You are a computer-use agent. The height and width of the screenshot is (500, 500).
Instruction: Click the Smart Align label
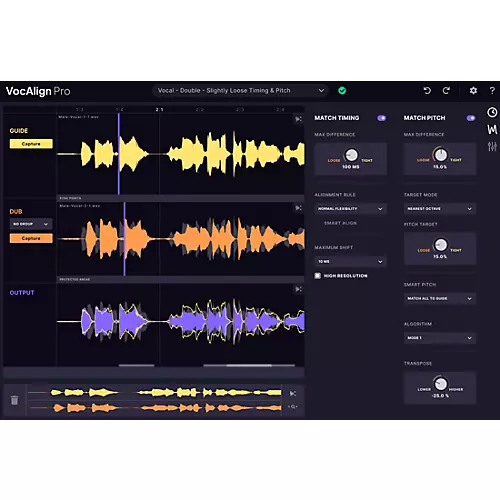340,223
